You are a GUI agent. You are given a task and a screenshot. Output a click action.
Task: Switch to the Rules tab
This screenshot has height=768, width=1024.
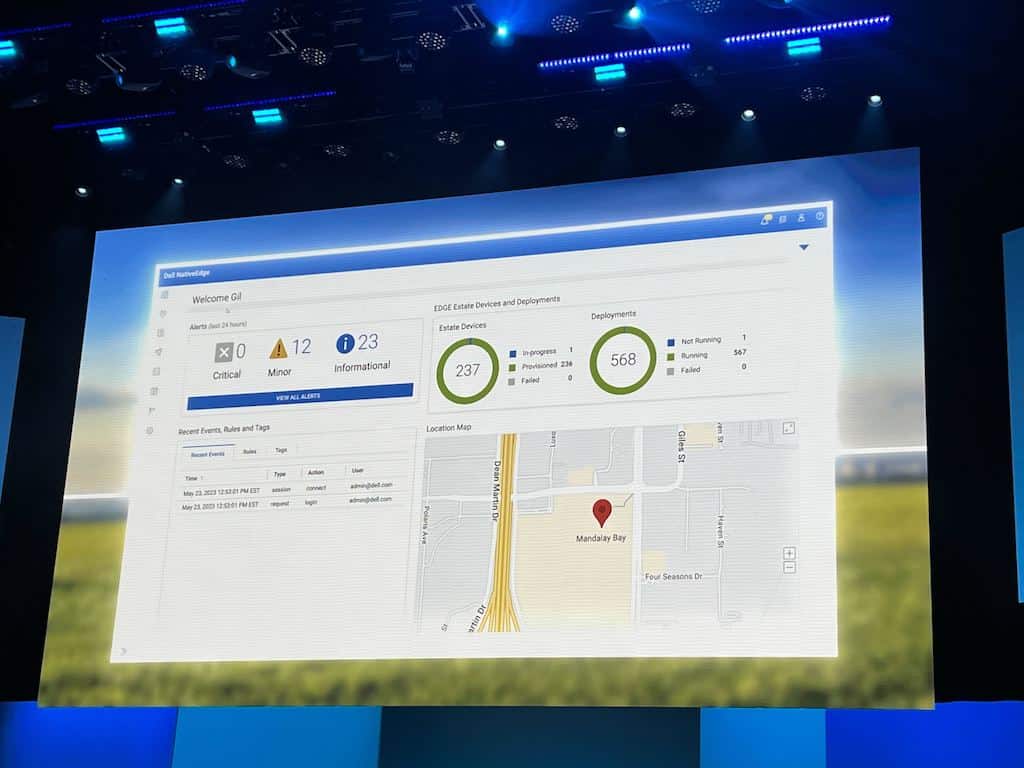click(249, 452)
